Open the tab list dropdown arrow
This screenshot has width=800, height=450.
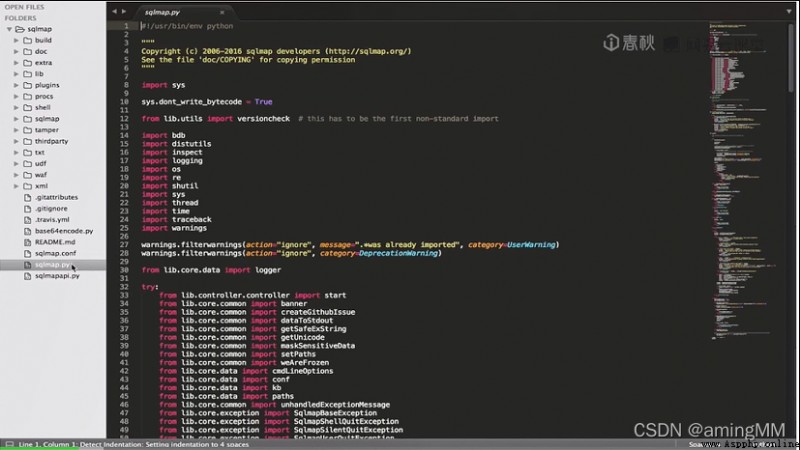click(x=789, y=11)
